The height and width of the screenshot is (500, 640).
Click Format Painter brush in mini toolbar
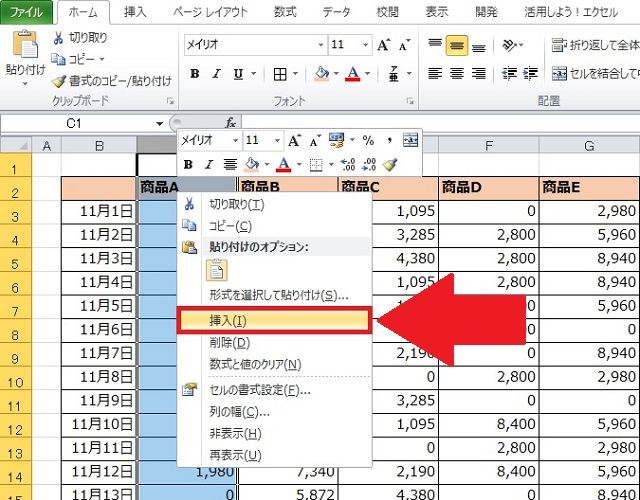pos(390,164)
